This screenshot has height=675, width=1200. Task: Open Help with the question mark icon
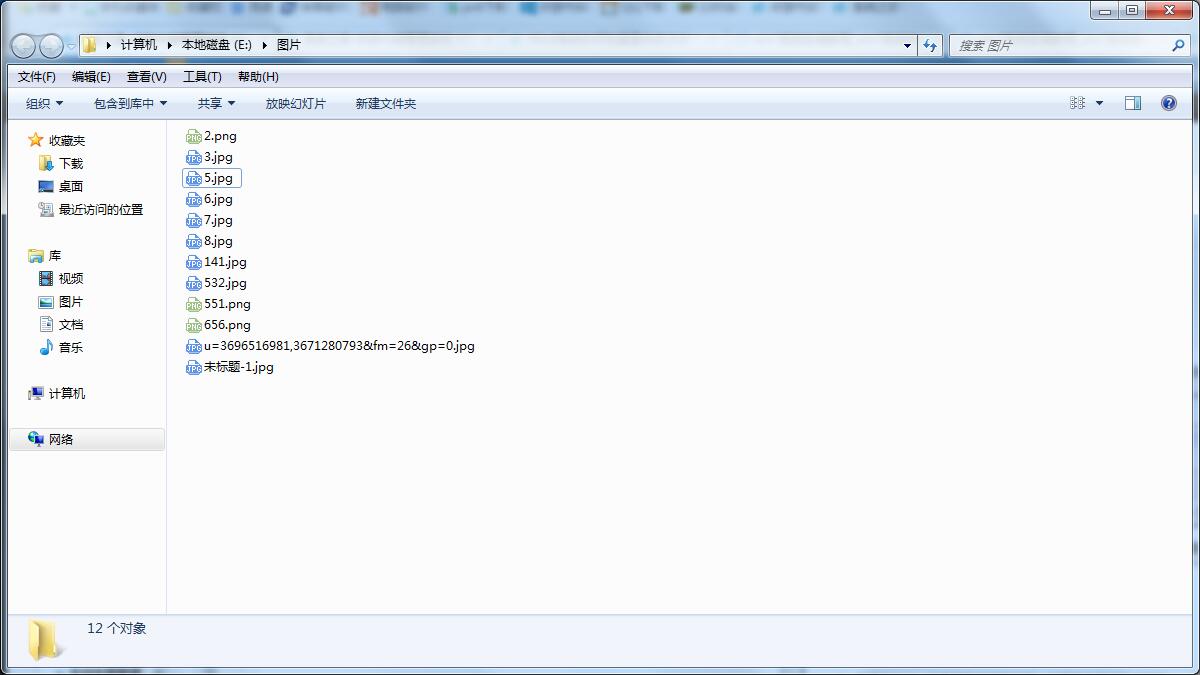(1168, 103)
